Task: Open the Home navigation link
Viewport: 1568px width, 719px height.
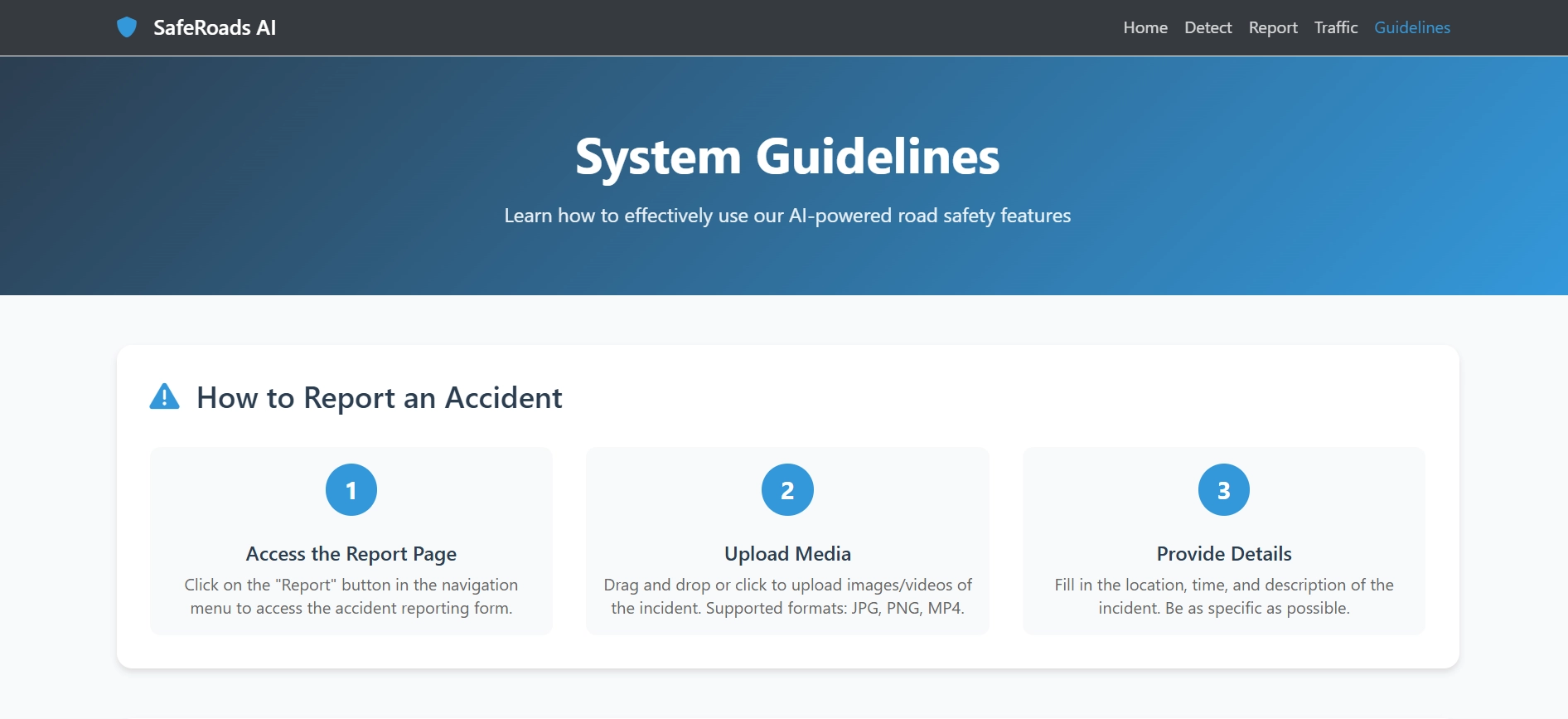Action: pyautogui.click(x=1145, y=27)
